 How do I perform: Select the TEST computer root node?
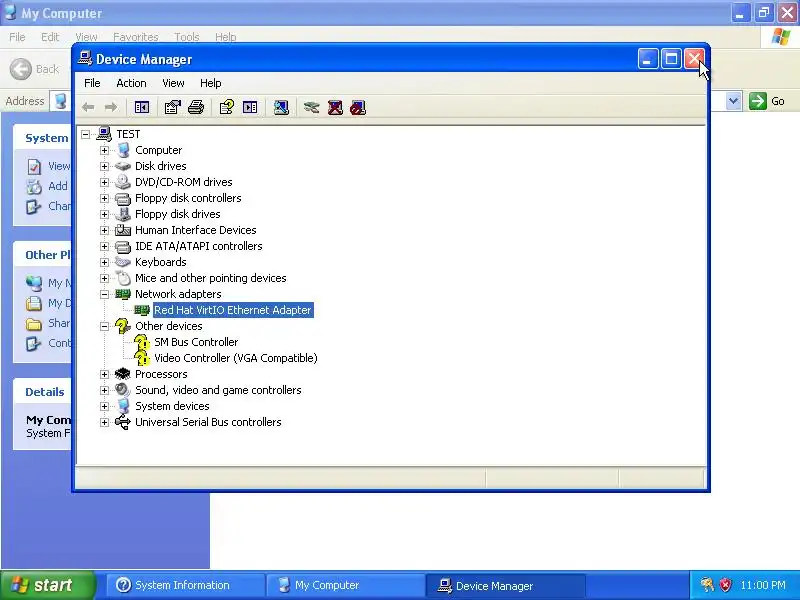128,134
